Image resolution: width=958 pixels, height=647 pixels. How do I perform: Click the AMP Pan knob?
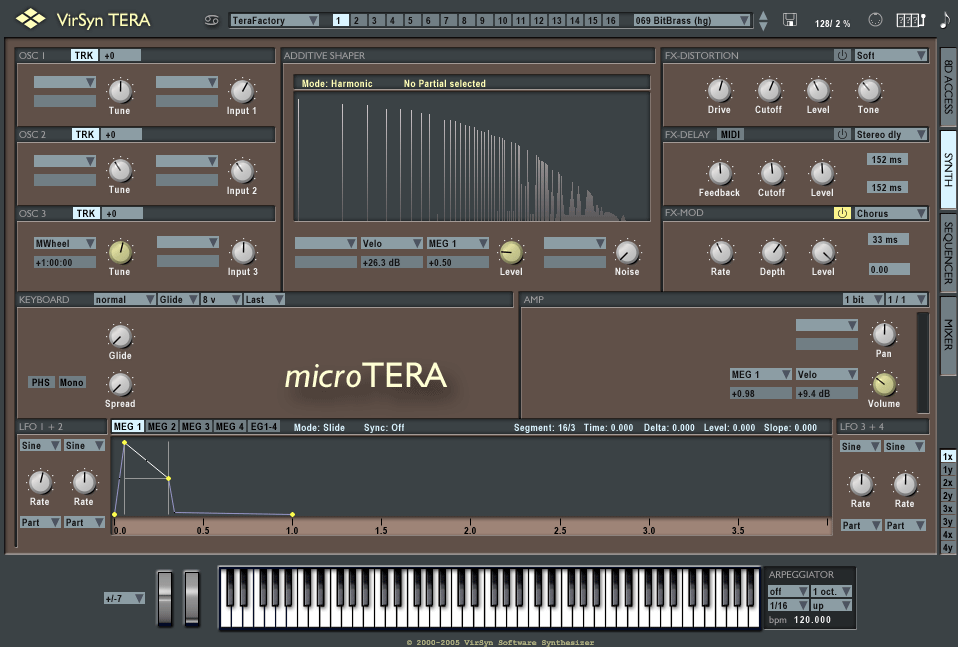[884, 334]
